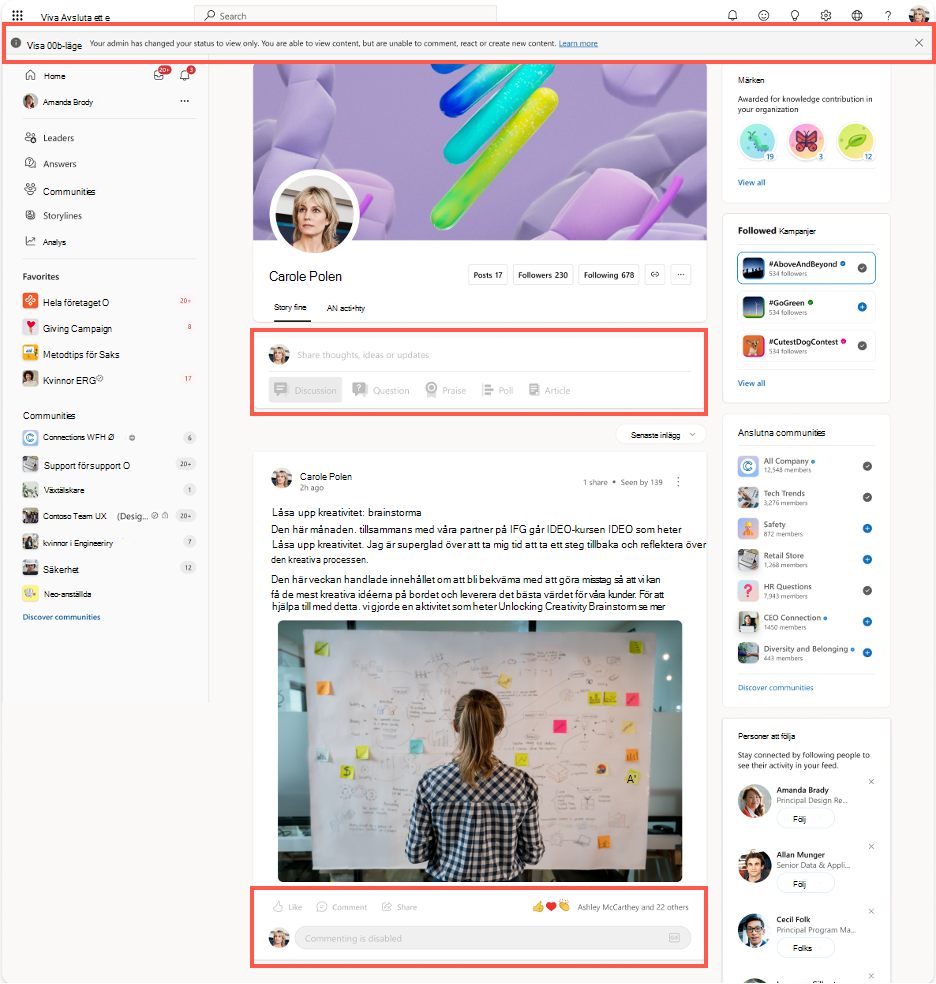936x984 pixels.
Task: Open the app launcher grid icon
Action: pos(18,16)
